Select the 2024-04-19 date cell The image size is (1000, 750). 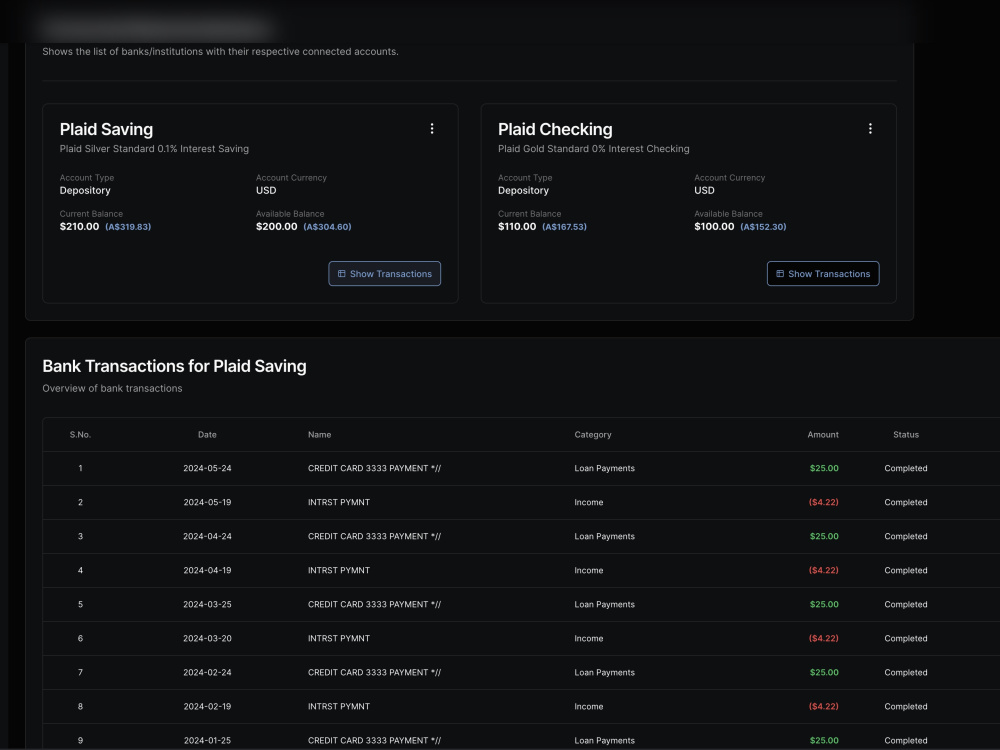coord(207,570)
